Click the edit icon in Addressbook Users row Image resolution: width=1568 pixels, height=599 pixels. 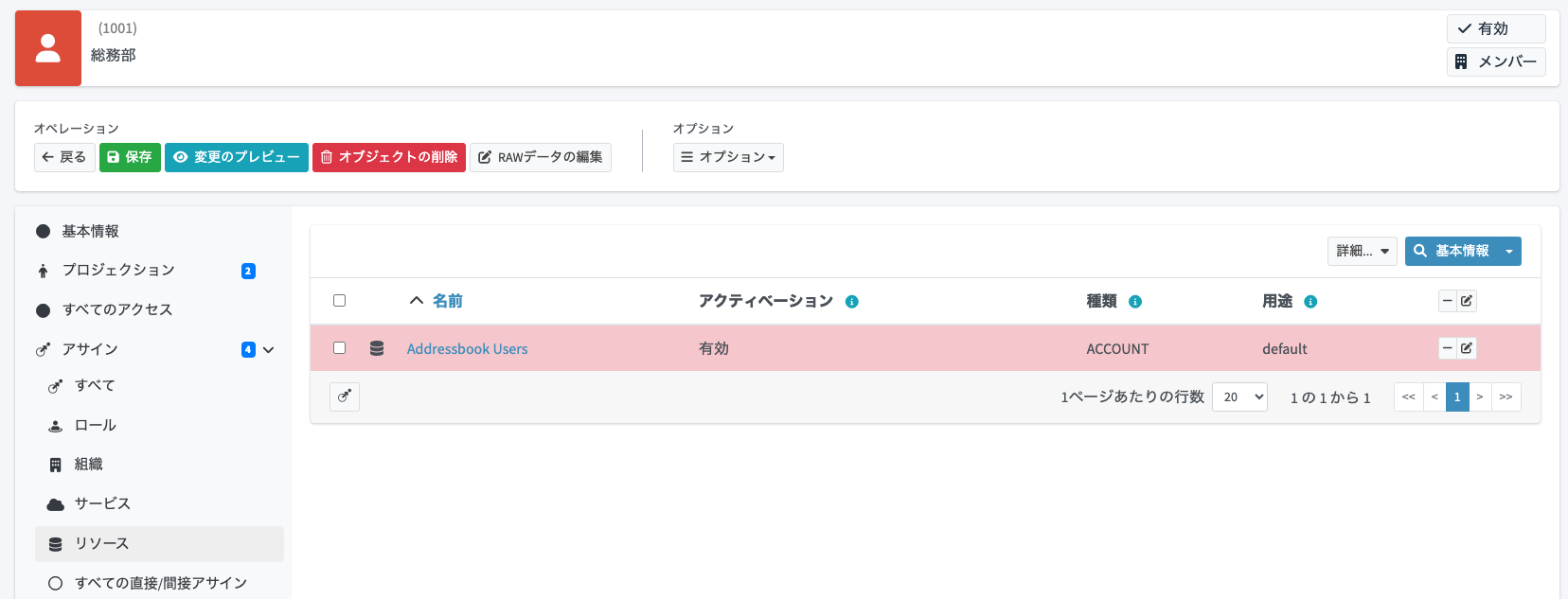pyautogui.click(x=1467, y=348)
